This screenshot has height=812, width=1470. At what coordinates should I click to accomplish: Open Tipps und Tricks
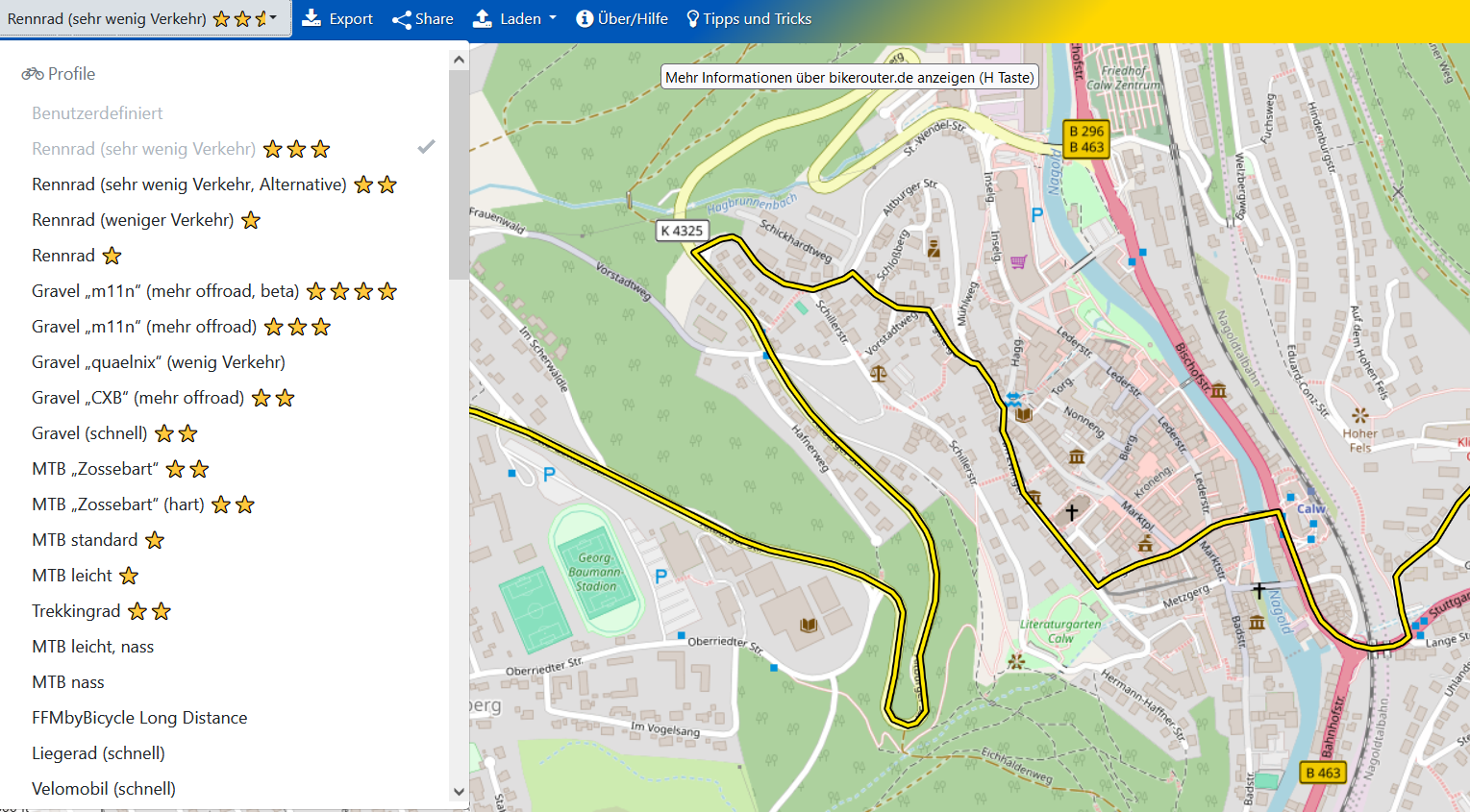coord(749,18)
